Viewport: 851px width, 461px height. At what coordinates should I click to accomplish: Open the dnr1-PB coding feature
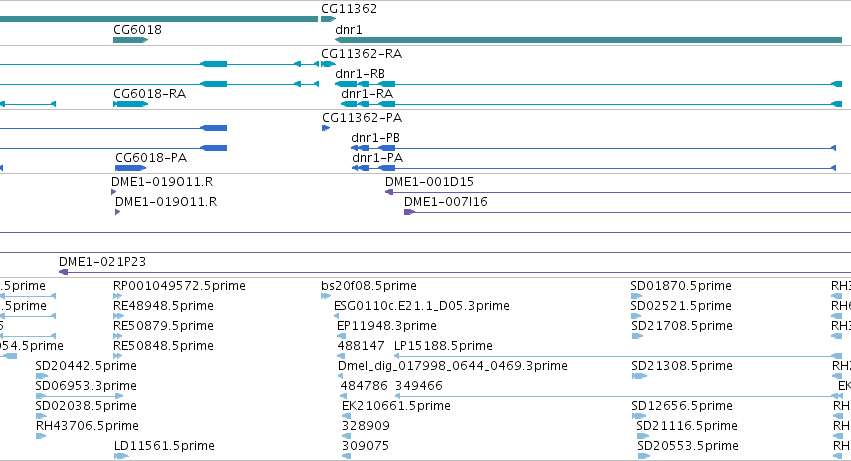[593, 148]
